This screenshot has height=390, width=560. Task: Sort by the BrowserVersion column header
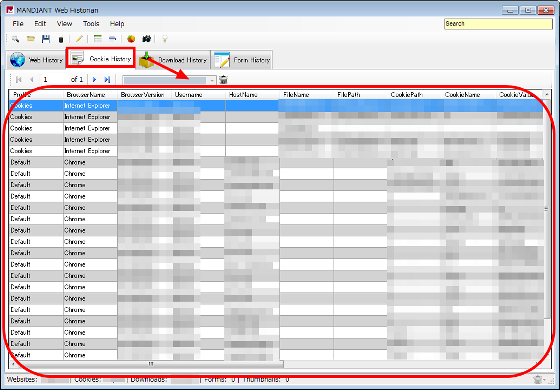coord(144,95)
